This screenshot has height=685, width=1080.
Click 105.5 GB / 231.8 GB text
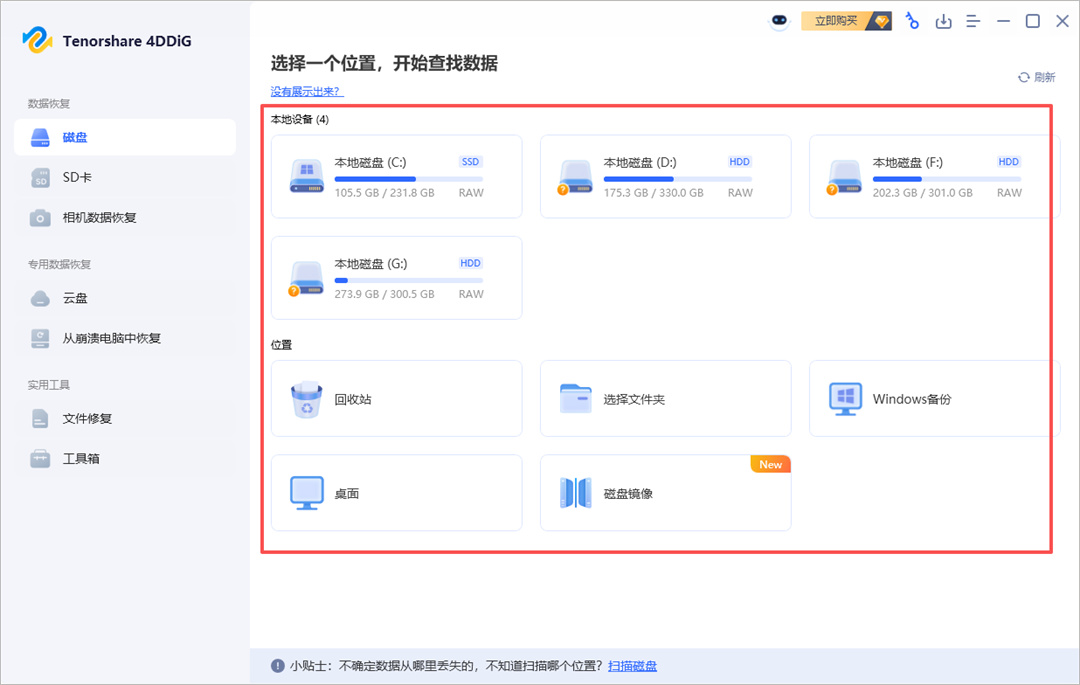coord(384,193)
